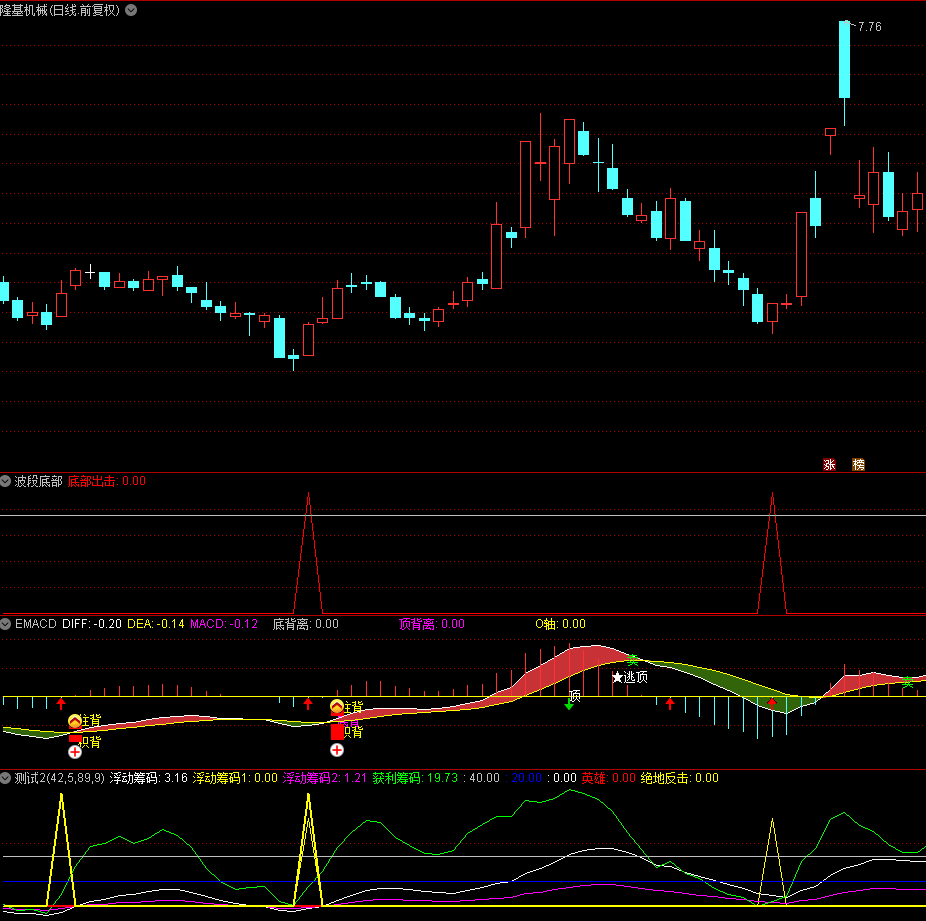The image size is (926, 921).
Task: Click the 隆基机械(日线.前复权) chart title
Action: pyautogui.click(x=60, y=10)
